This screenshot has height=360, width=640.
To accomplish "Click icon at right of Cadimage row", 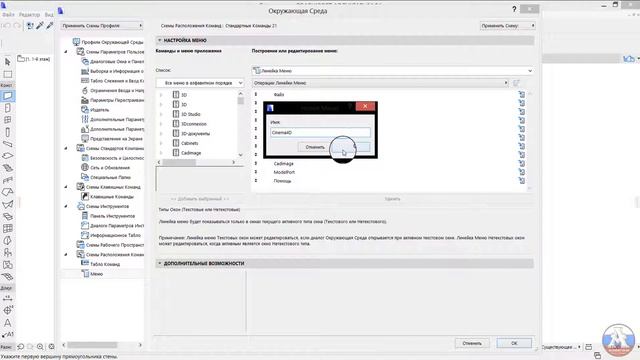I will (522, 163).
